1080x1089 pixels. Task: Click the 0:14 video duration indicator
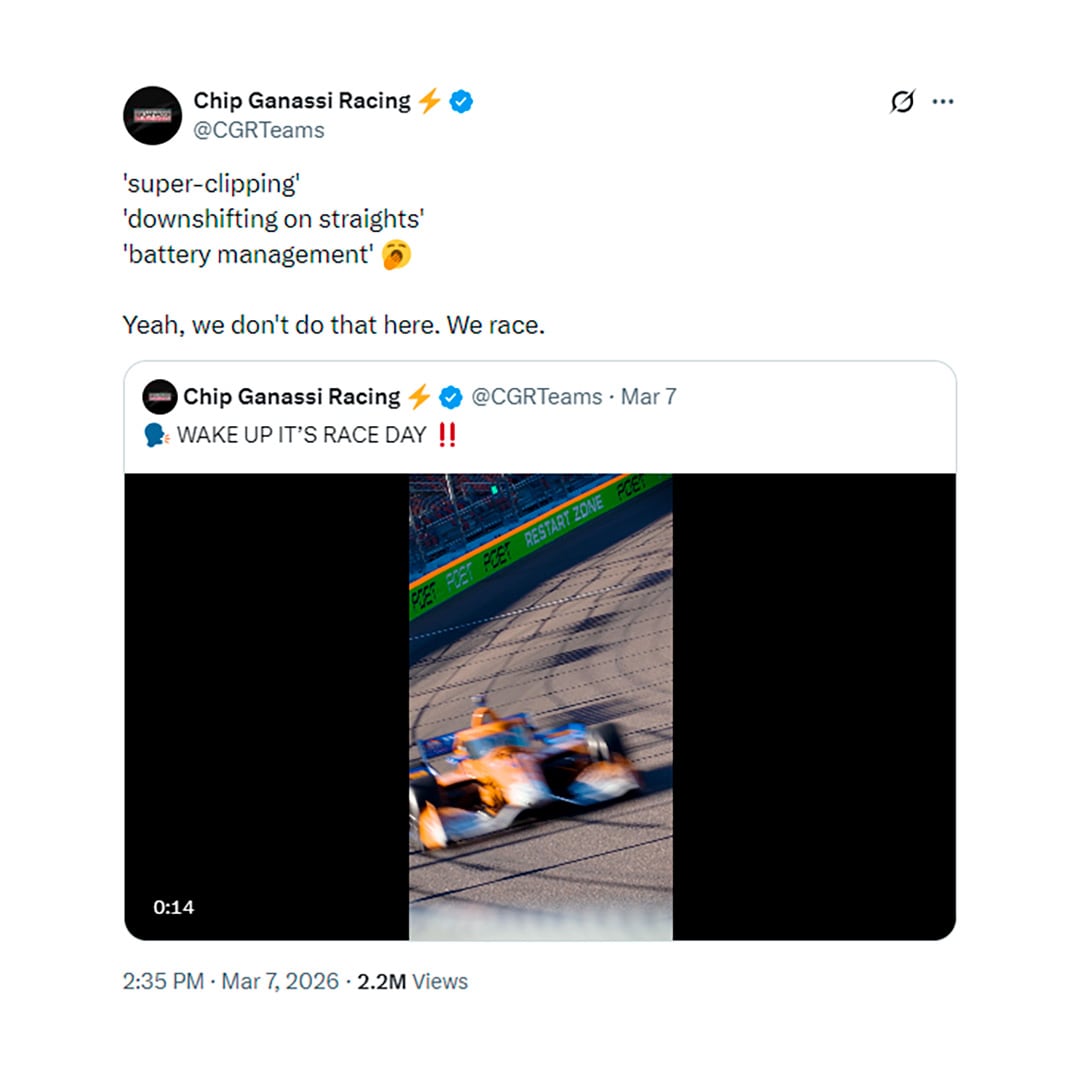point(172,908)
